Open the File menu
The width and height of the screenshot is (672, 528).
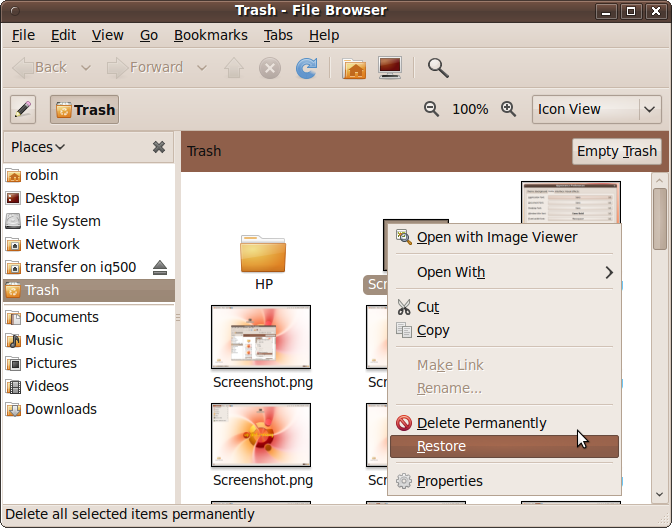click(x=23, y=35)
